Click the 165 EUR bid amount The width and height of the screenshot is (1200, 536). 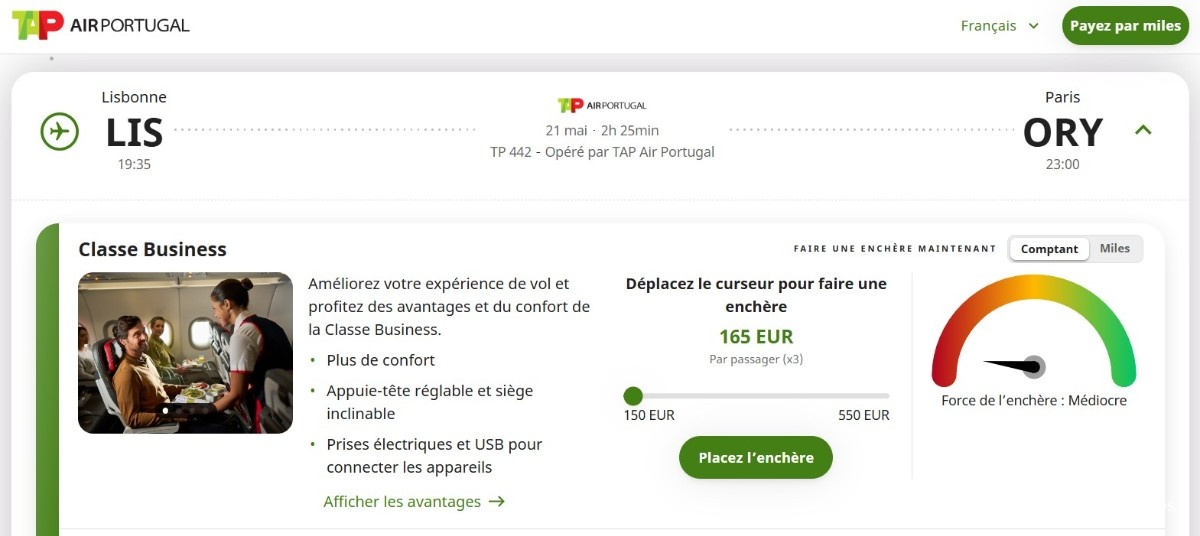tap(756, 337)
